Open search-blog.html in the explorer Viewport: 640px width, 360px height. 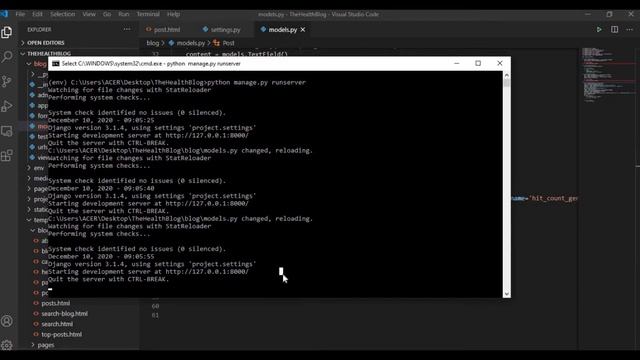64,314
